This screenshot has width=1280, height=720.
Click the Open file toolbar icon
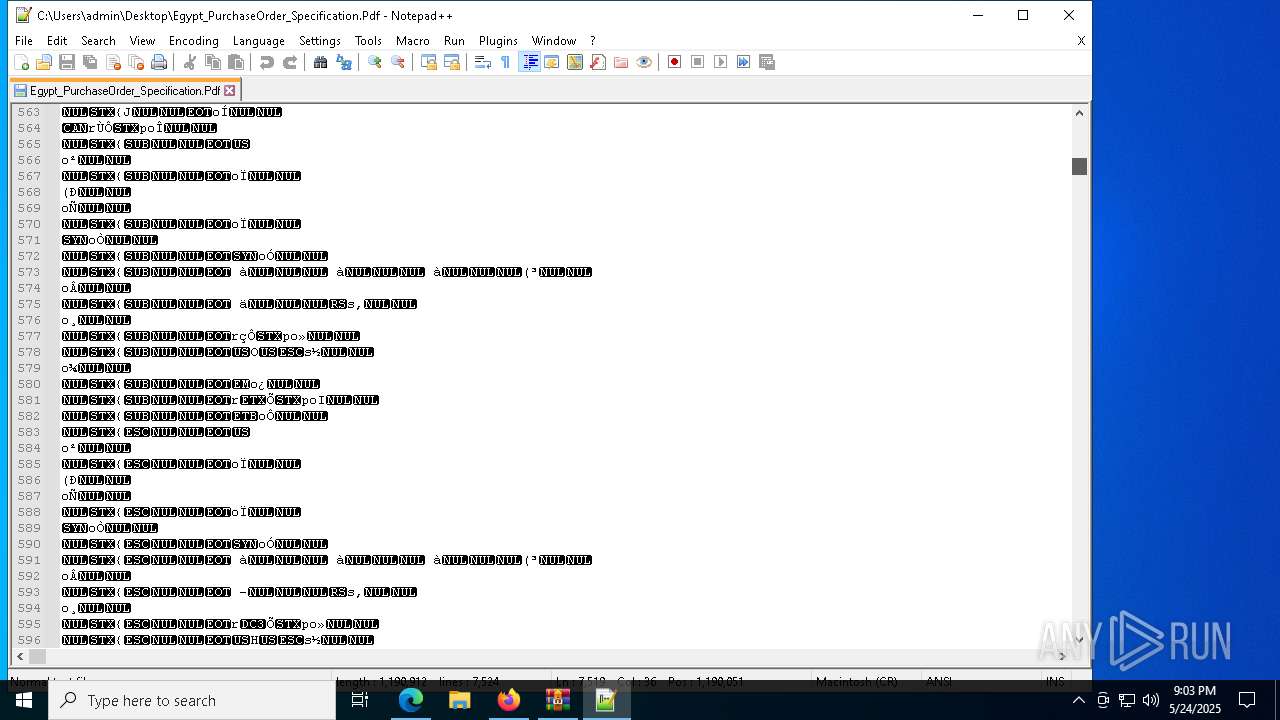pyautogui.click(x=44, y=62)
